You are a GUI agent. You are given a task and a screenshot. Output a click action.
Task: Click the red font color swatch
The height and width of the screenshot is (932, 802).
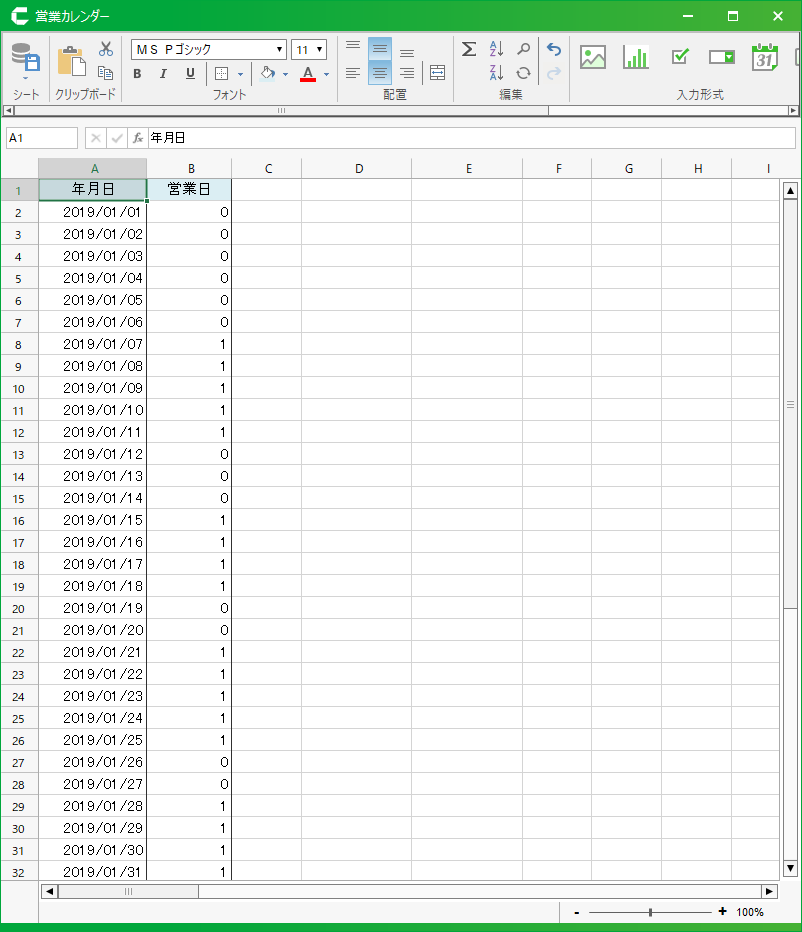point(308,74)
